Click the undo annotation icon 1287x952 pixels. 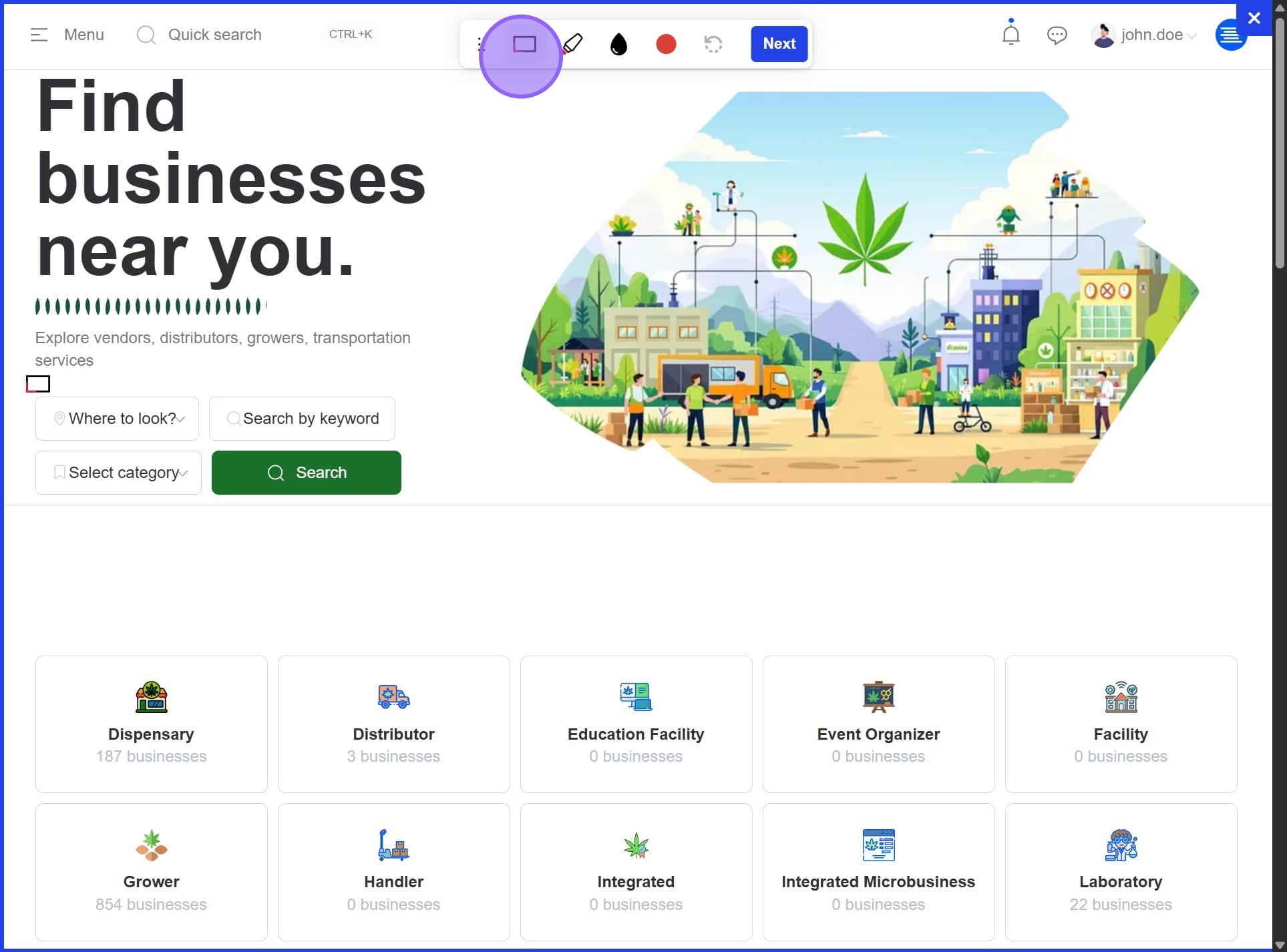tap(713, 44)
